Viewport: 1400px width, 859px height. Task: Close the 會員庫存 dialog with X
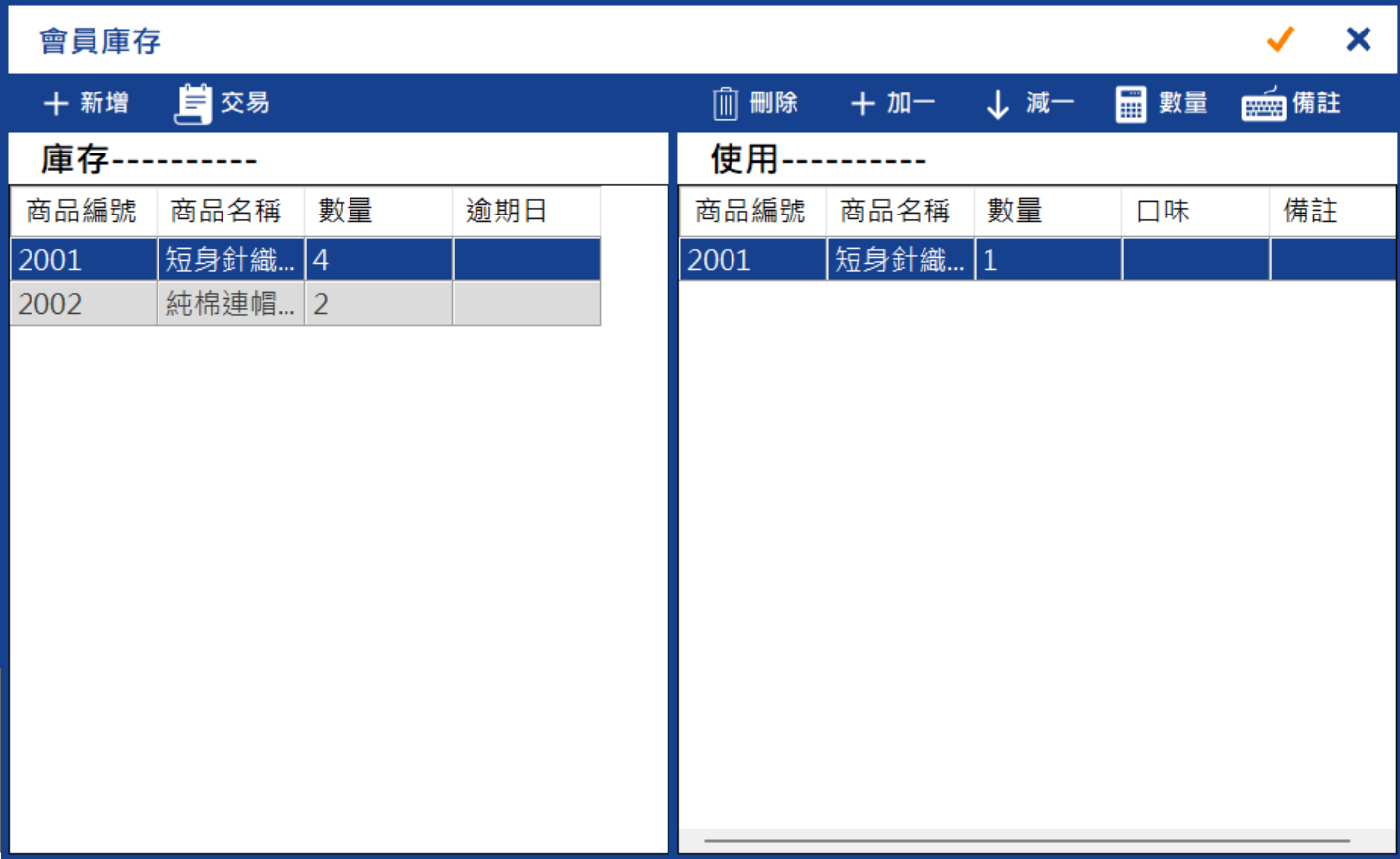1359,39
